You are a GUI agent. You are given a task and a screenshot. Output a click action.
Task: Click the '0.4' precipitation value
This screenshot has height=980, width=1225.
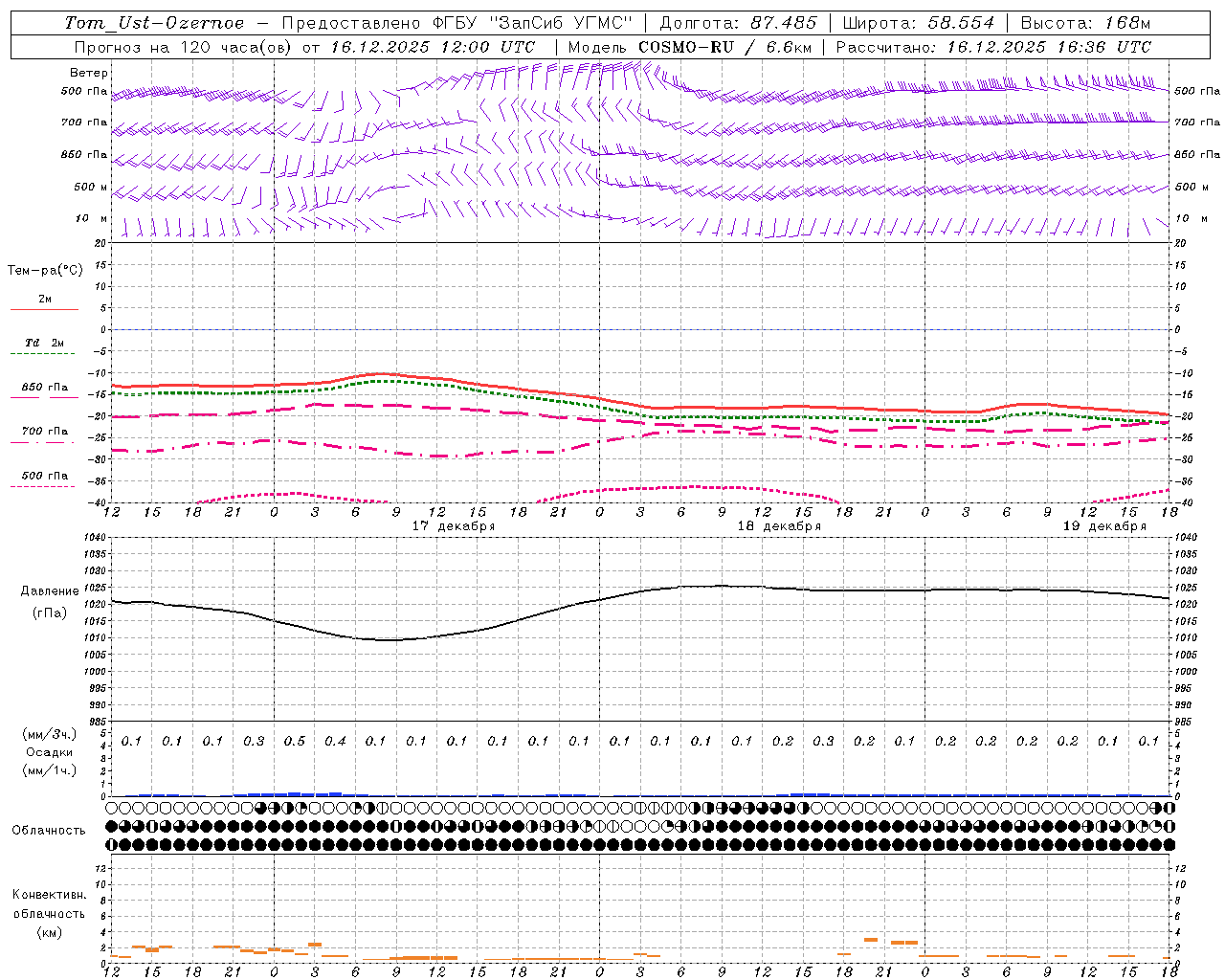point(335,742)
